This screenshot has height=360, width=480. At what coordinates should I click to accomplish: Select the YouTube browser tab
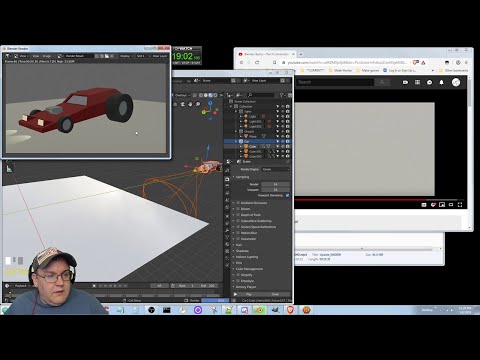(x=266, y=54)
